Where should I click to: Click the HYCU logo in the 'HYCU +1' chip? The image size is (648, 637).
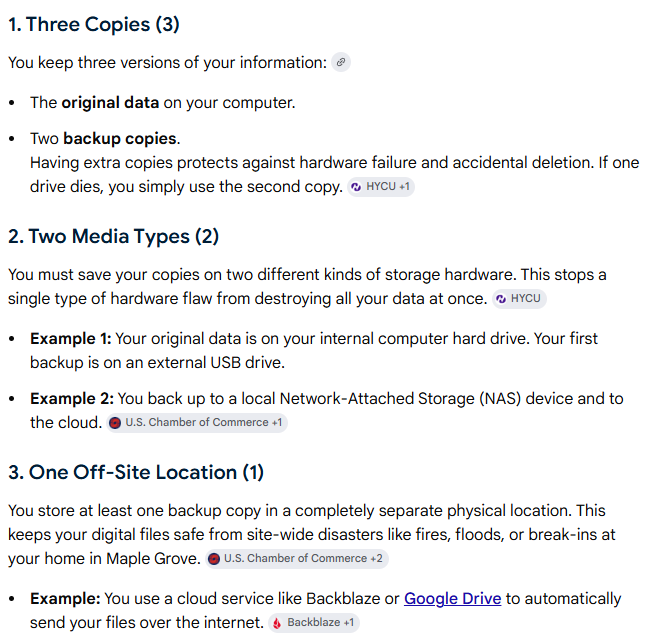(x=356, y=187)
